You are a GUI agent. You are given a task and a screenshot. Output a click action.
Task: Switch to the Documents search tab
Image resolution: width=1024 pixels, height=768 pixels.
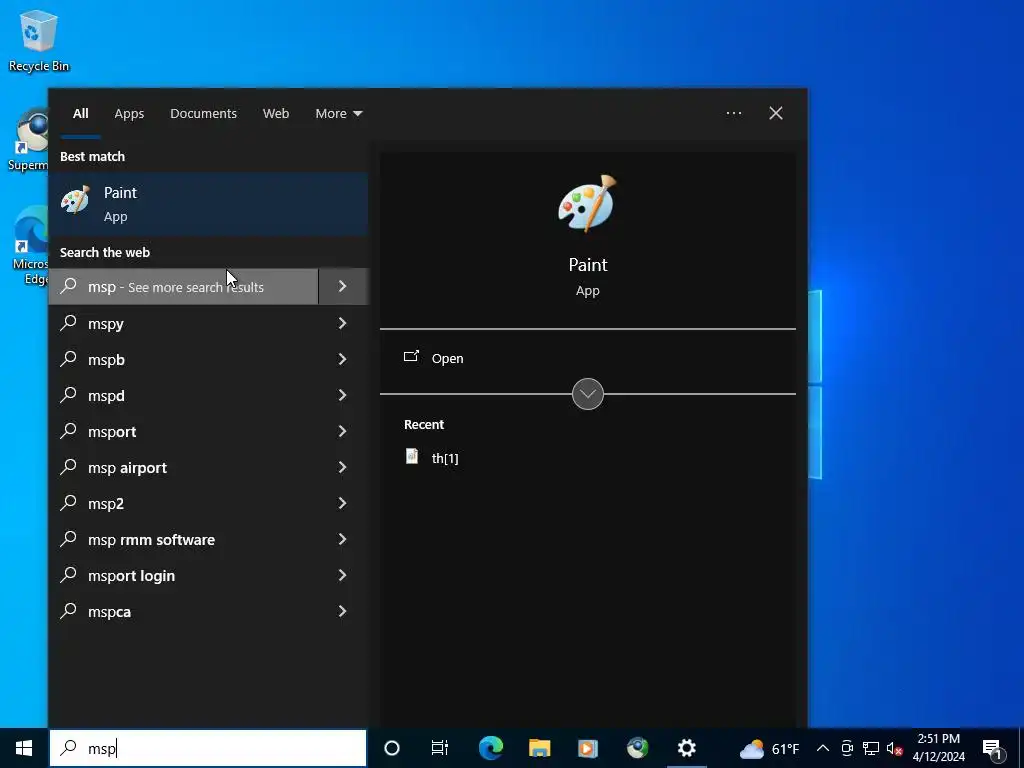pyautogui.click(x=203, y=113)
